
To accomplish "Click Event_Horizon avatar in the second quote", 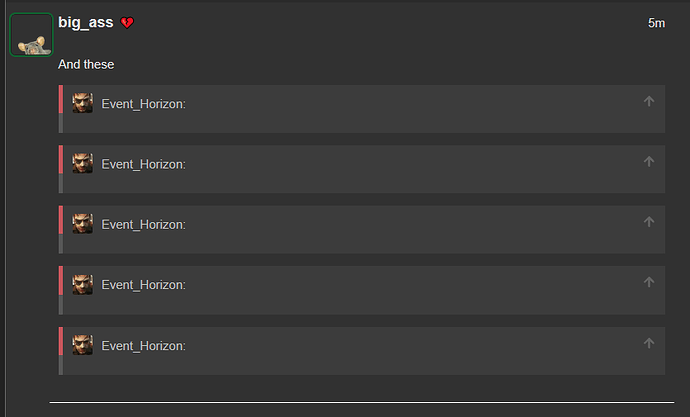I will [x=83, y=163].
